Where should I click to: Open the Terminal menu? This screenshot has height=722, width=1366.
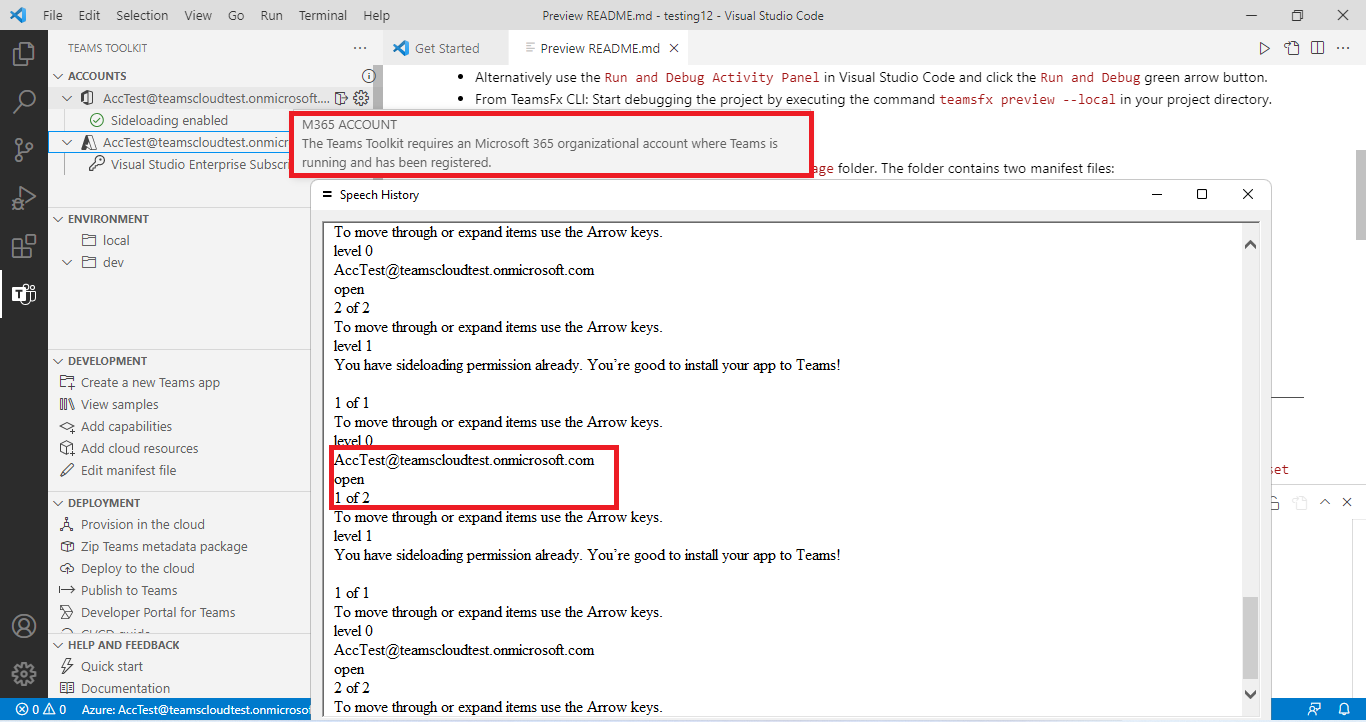[x=322, y=15]
